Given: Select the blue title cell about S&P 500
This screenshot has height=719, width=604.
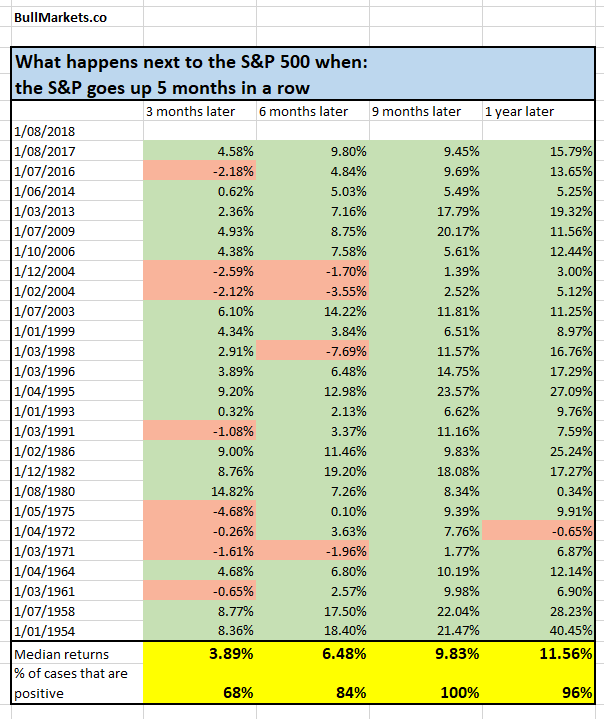Looking at the screenshot, I should 303,73.
